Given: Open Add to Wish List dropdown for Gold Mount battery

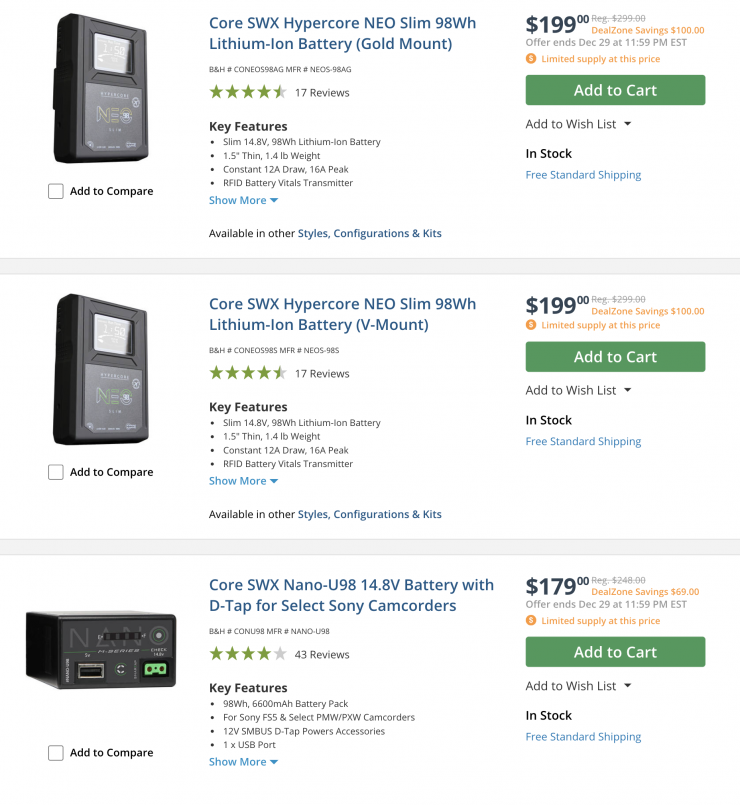Looking at the screenshot, I should click(x=578, y=124).
